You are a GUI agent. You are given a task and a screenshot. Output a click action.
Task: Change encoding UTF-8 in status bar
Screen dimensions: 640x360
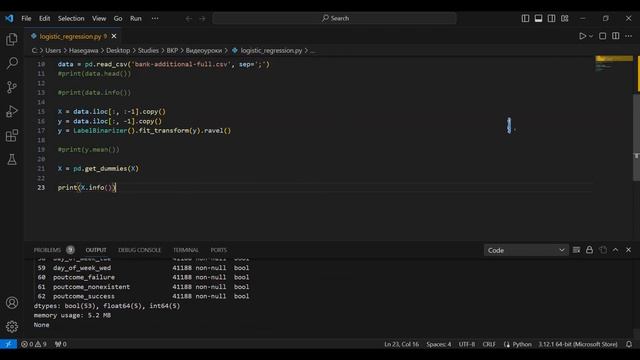(467, 344)
